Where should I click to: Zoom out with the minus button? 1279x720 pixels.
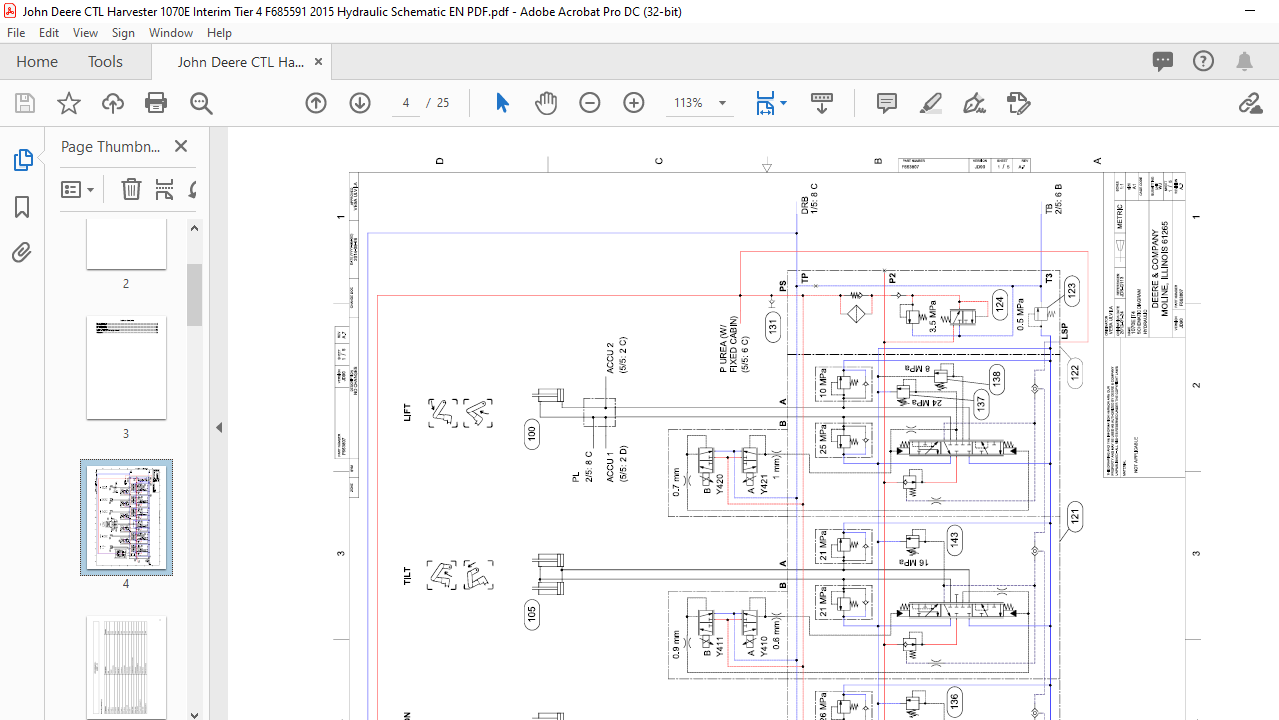click(590, 103)
